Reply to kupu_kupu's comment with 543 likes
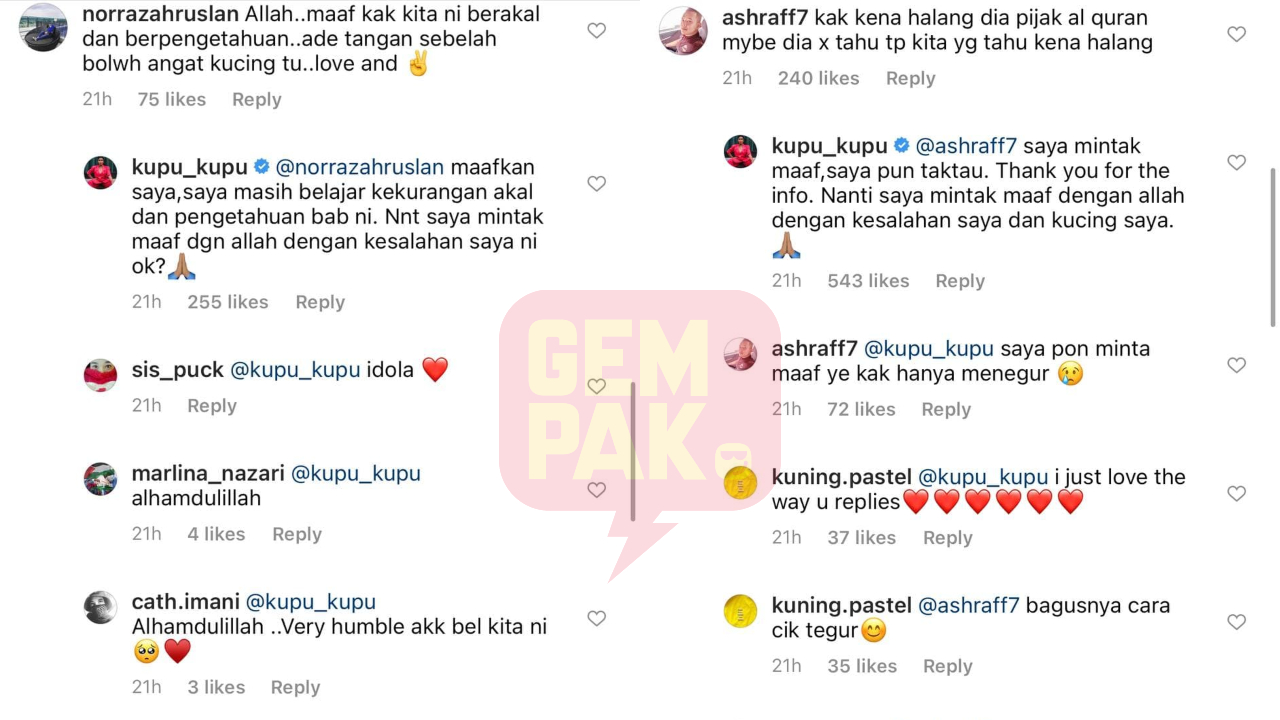The width and height of the screenshot is (1280, 720). [960, 281]
